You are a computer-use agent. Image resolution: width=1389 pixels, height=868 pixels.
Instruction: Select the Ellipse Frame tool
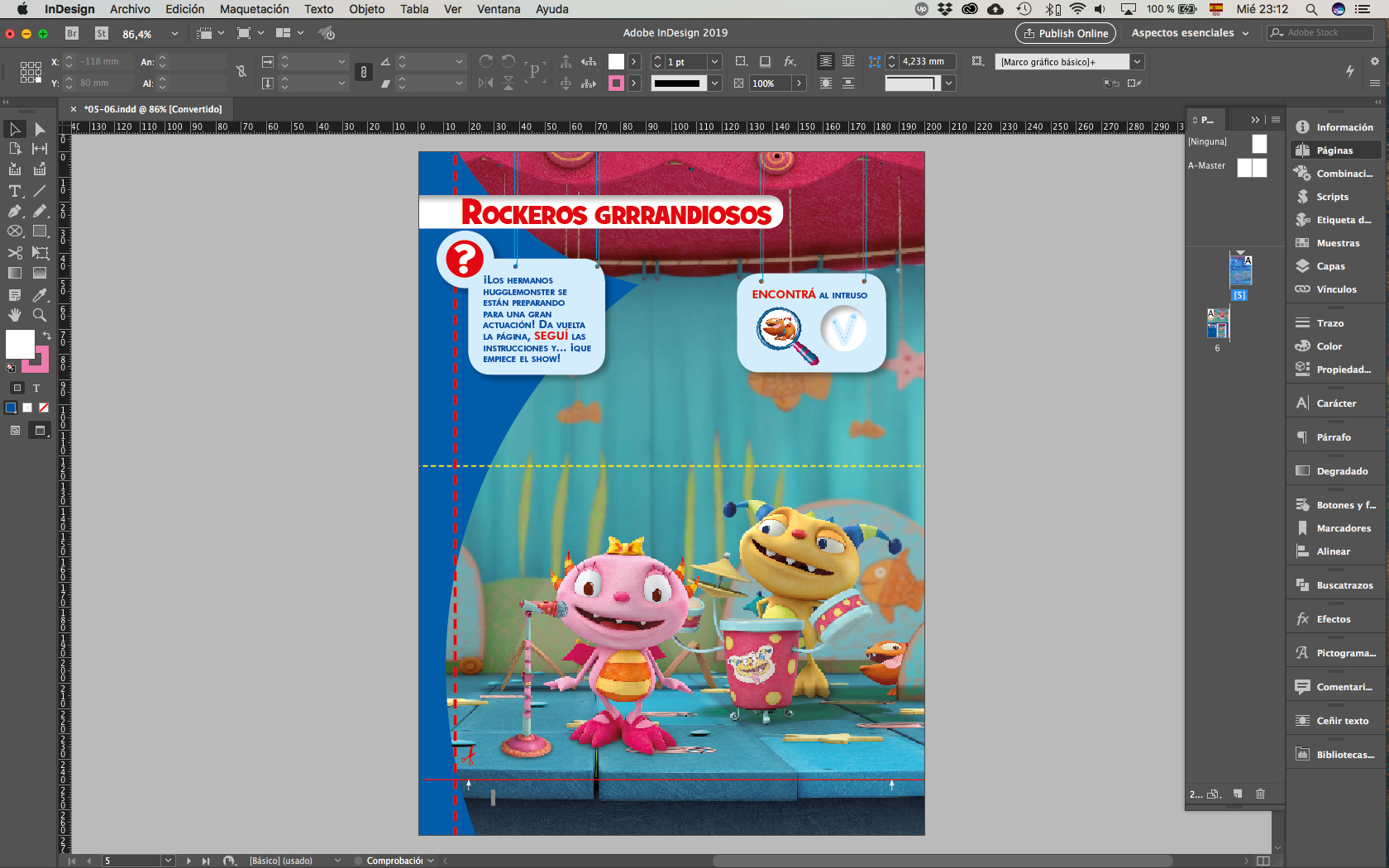[15, 231]
